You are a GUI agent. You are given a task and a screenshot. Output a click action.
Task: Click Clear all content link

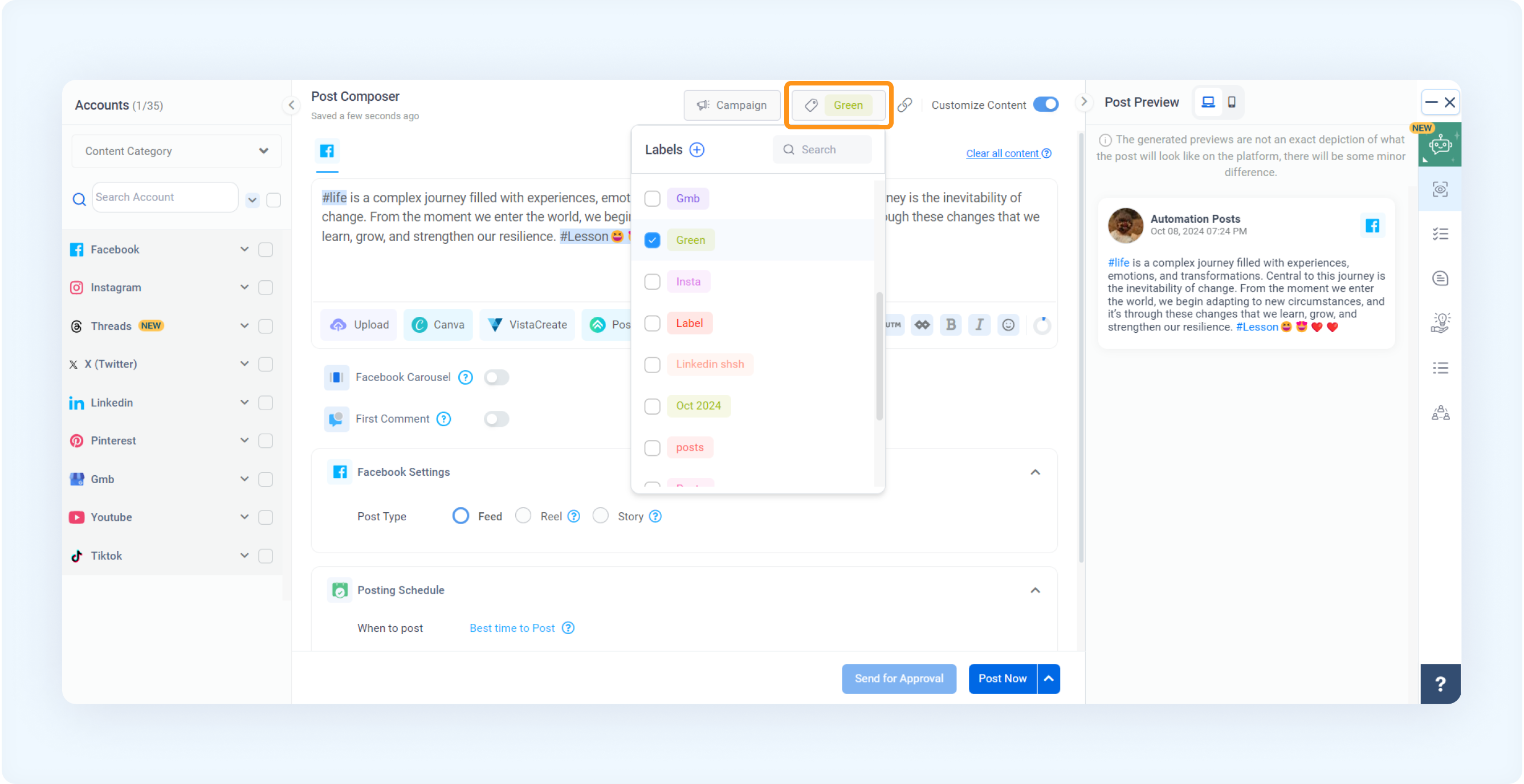(1002, 154)
